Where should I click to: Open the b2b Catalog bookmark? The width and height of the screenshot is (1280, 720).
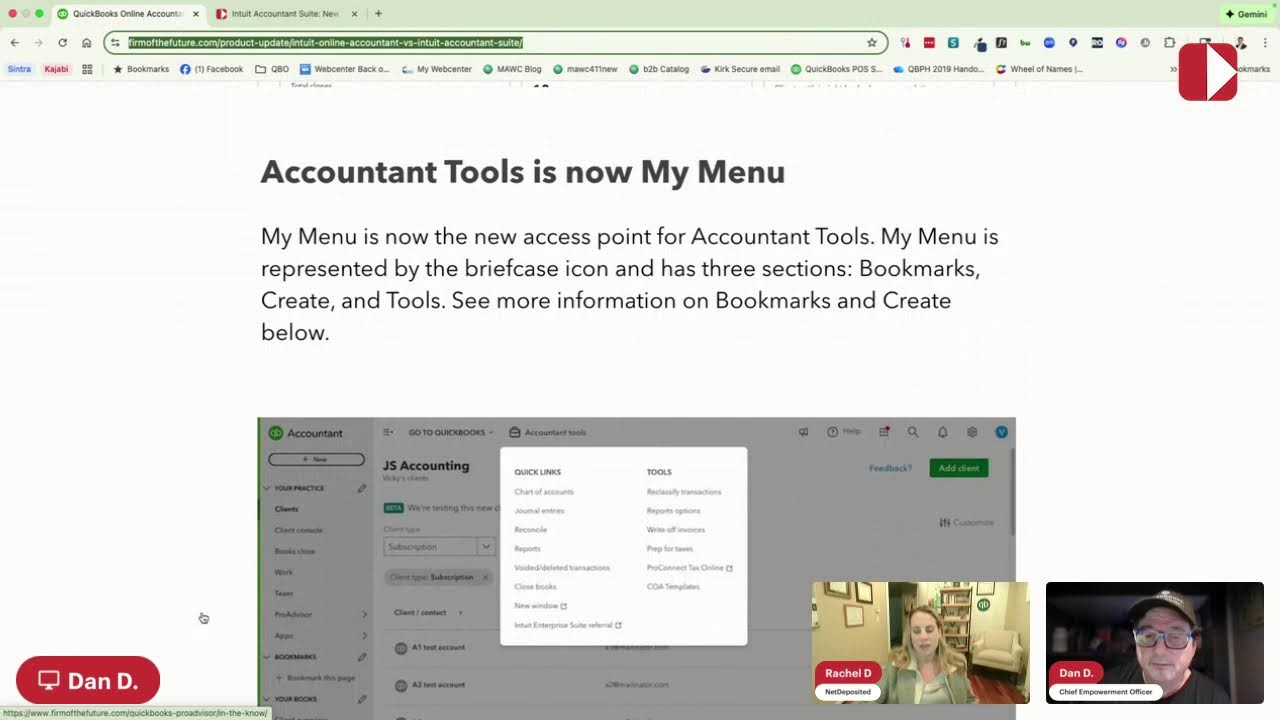coord(659,69)
